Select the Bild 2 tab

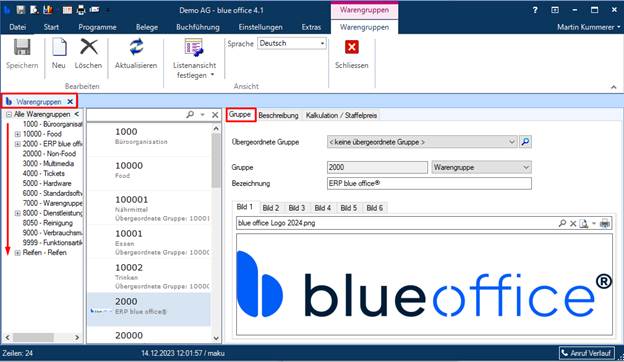pyautogui.click(x=271, y=208)
